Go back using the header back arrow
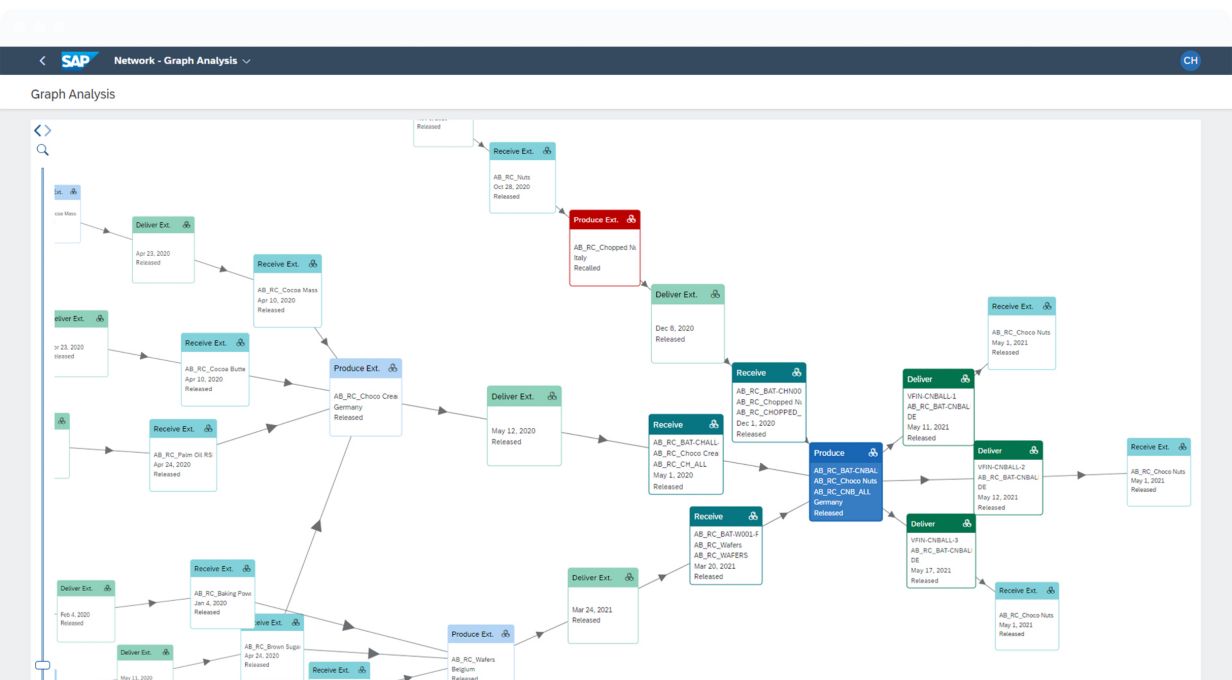 (42, 61)
